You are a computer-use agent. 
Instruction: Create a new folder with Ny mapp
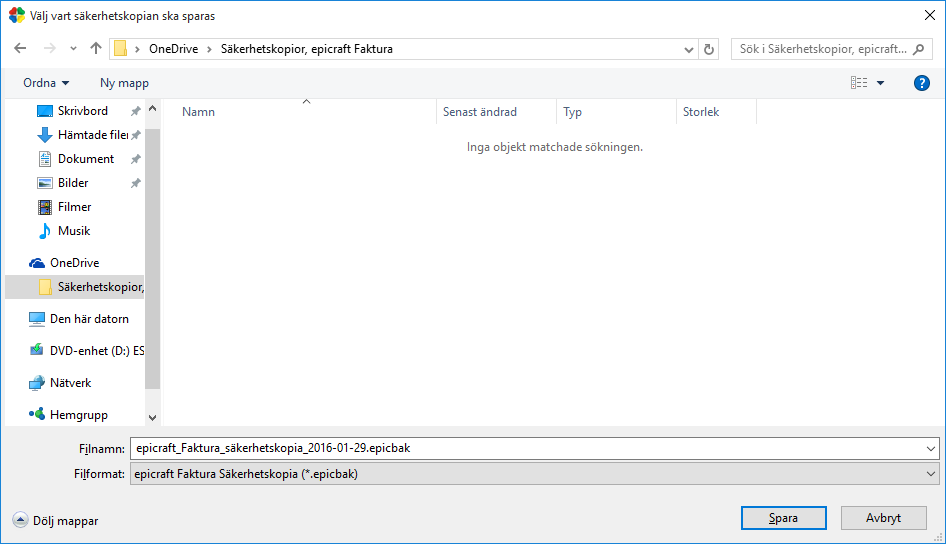coord(124,83)
